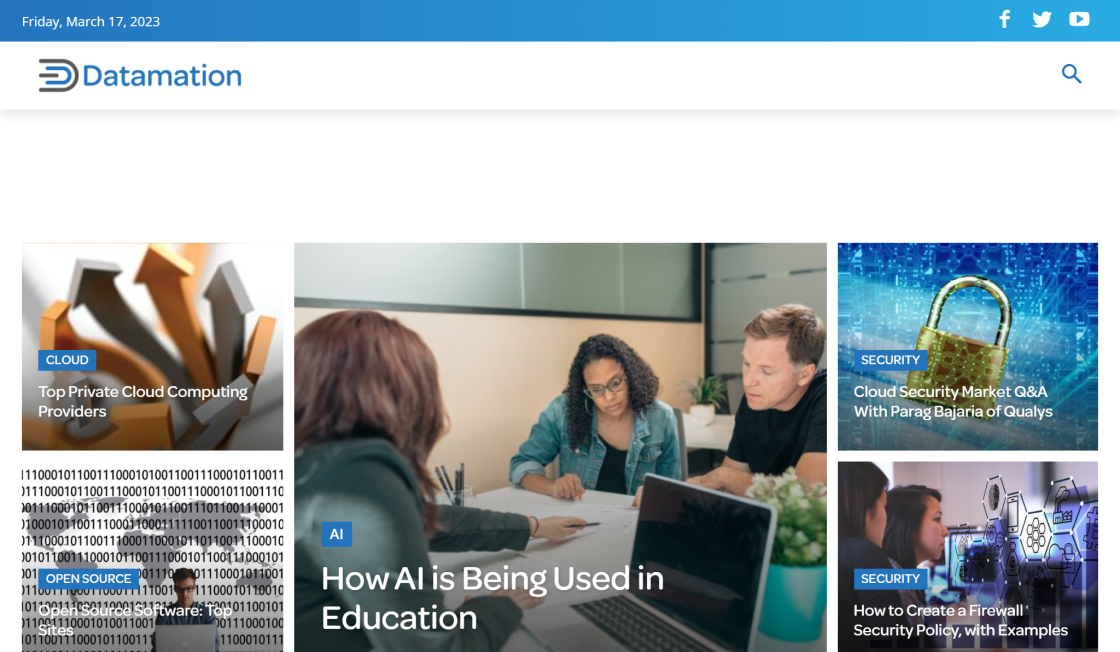Viewport: 1120px width, 652px height.
Task: Open "Open Source Software: Top Sites" headline
Action: (x=135, y=620)
